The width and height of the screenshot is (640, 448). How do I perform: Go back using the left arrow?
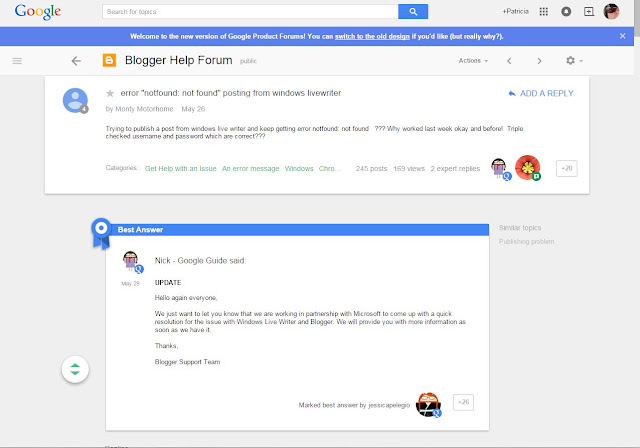pos(76,61)
